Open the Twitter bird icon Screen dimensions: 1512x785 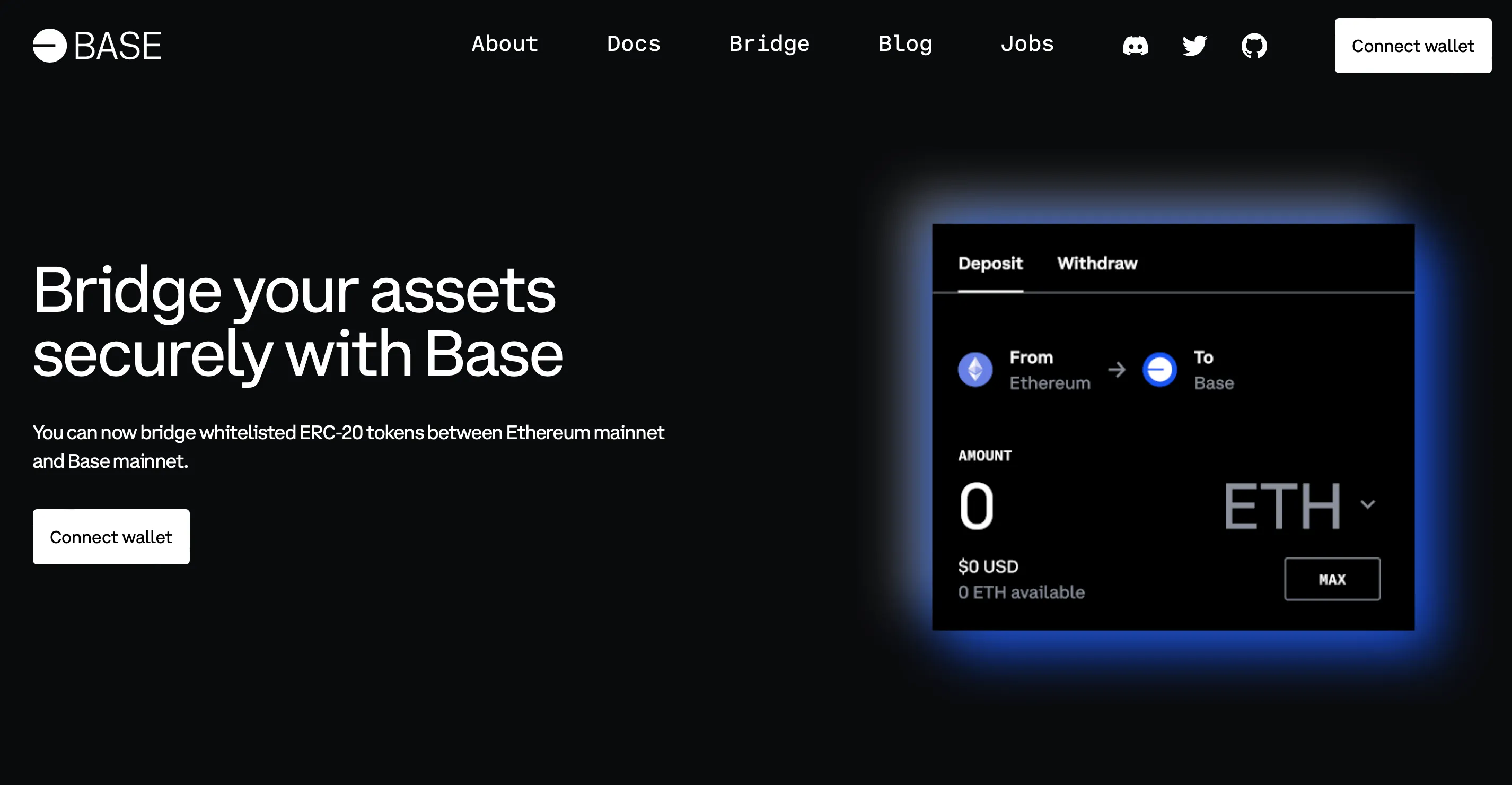1194,45
